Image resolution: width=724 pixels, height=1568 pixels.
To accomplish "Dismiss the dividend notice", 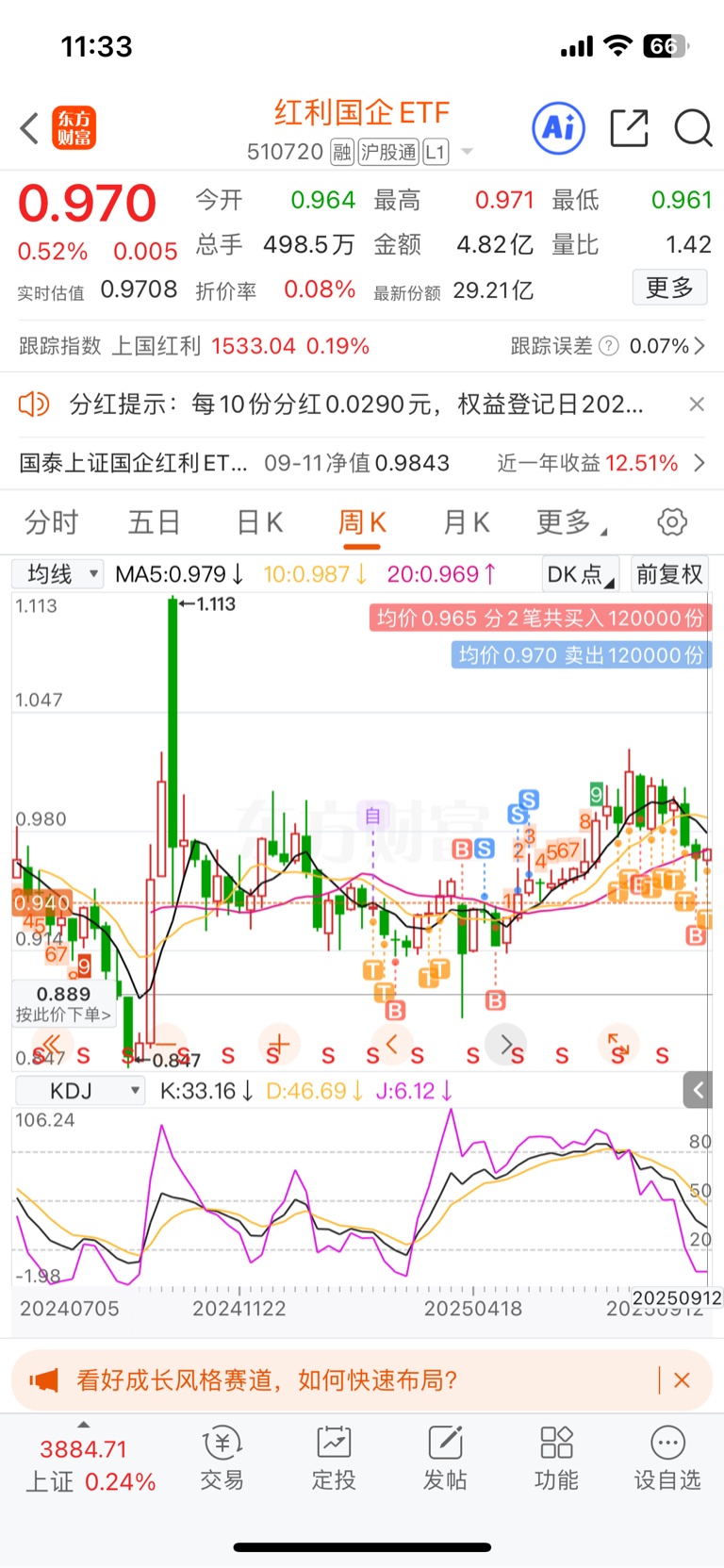I will pyautogui.click(x=697, y=404).
